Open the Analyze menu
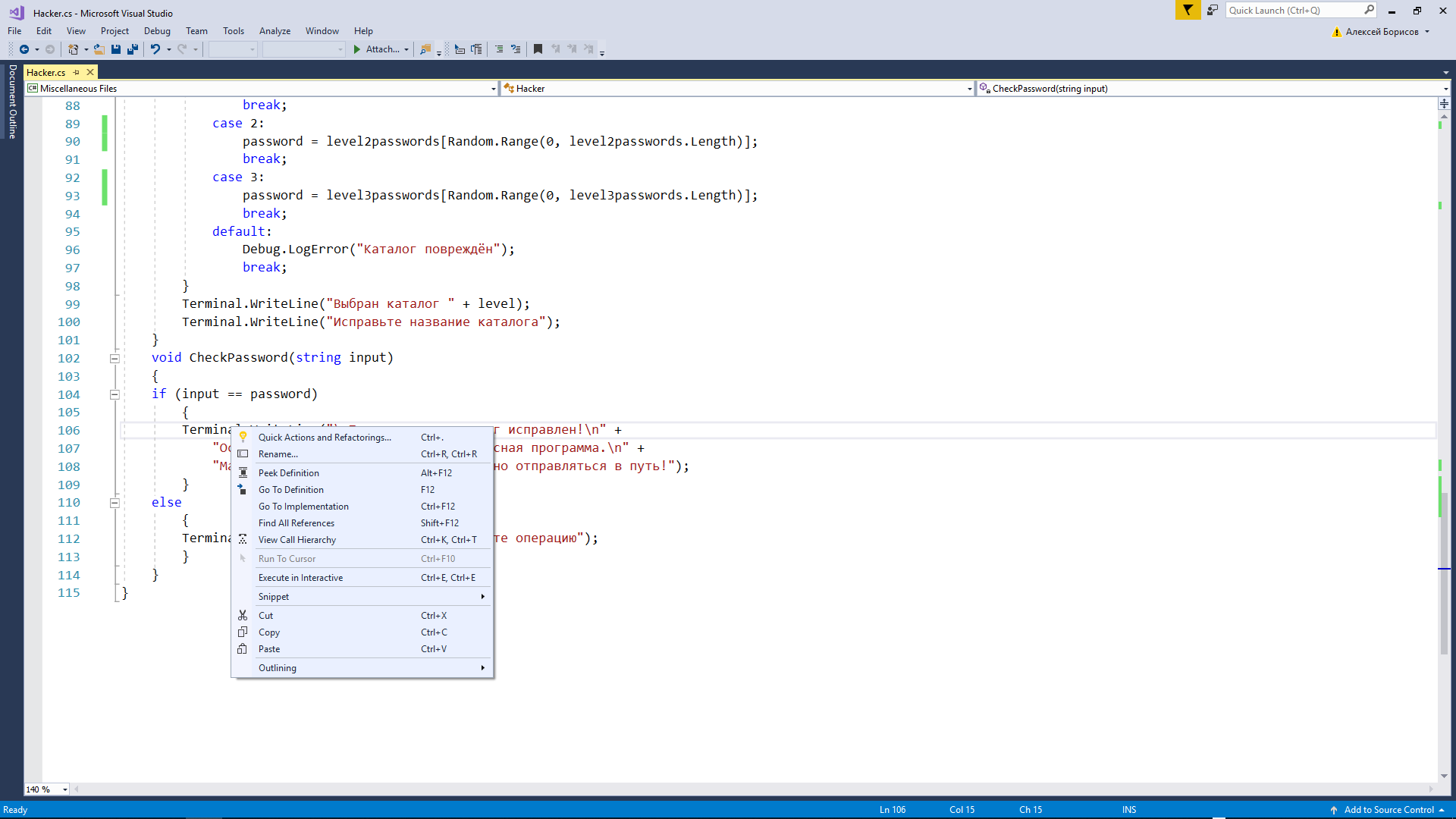This screenshot has width=1456, height=819. pyautogui.click(x=275, y=31)
